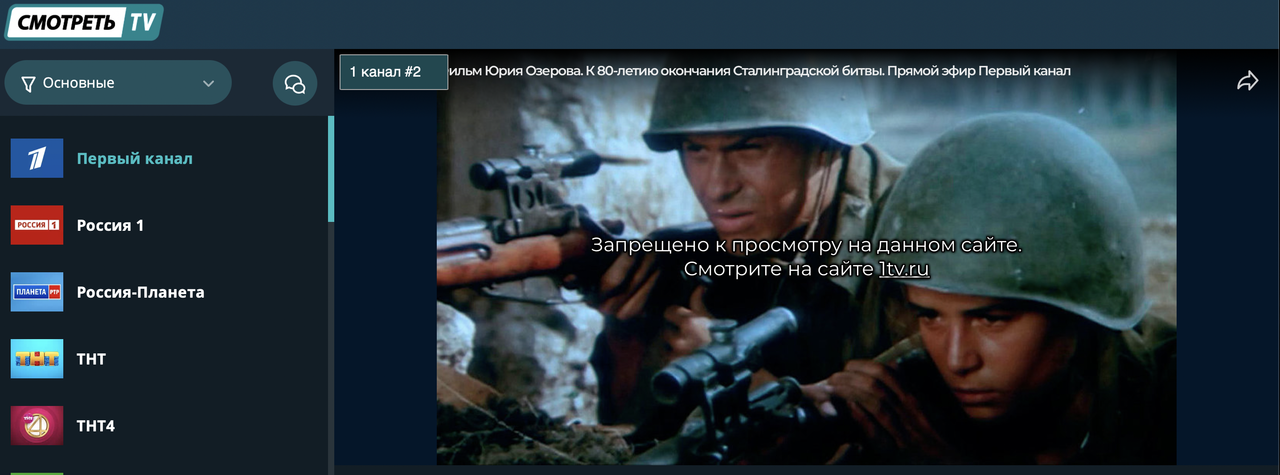Open the 1tv.ru link in player
Image resolution: width=1280 pixels, height=475 pixels.
[x=904, y=269]
